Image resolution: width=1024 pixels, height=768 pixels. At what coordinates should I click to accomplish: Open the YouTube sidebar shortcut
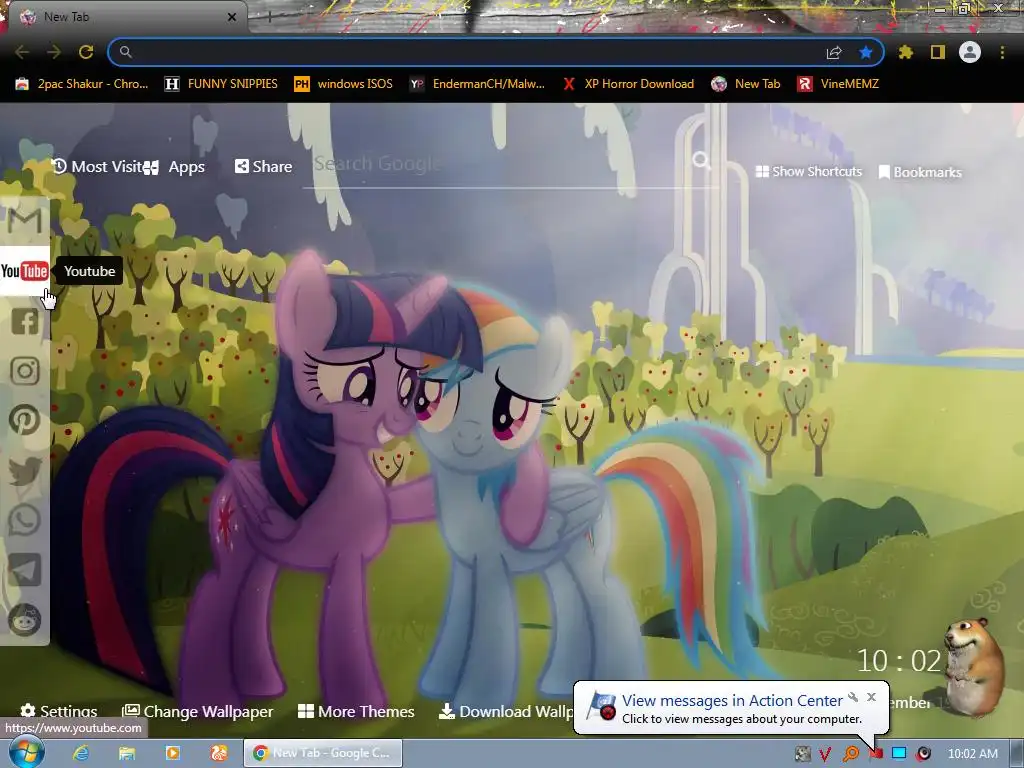[25, 270]
